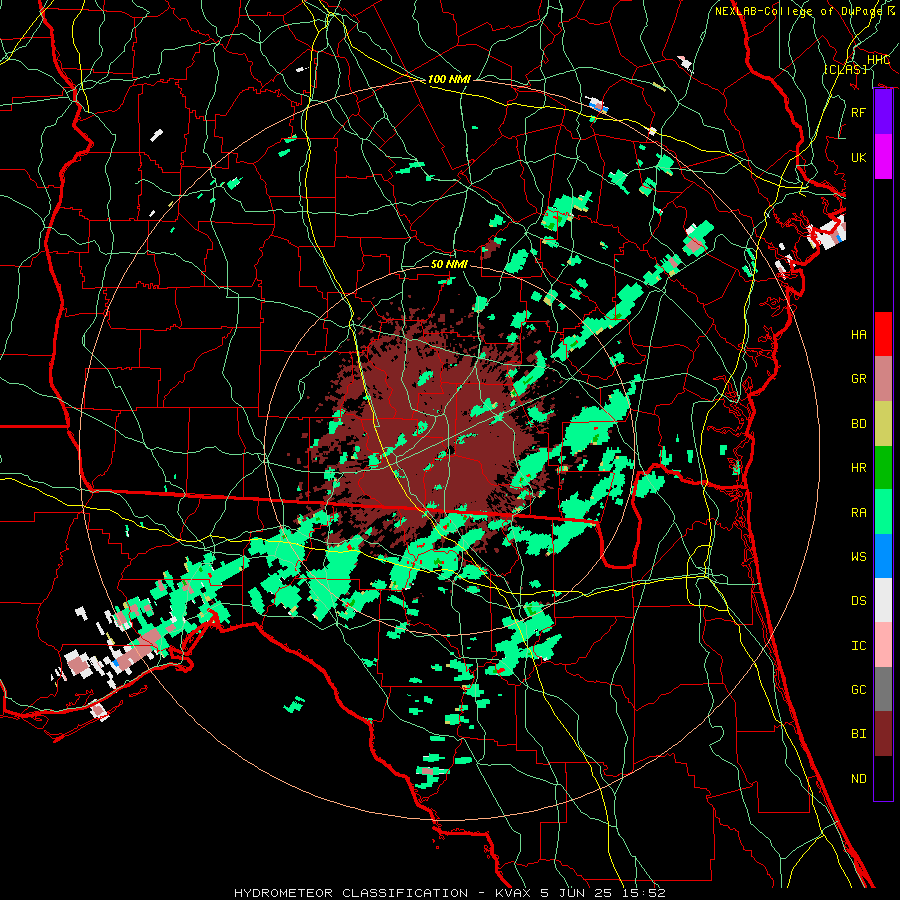Viewport: 900px width, 900px height.
Task: Click the HR legend label
Action: (858, 468)
